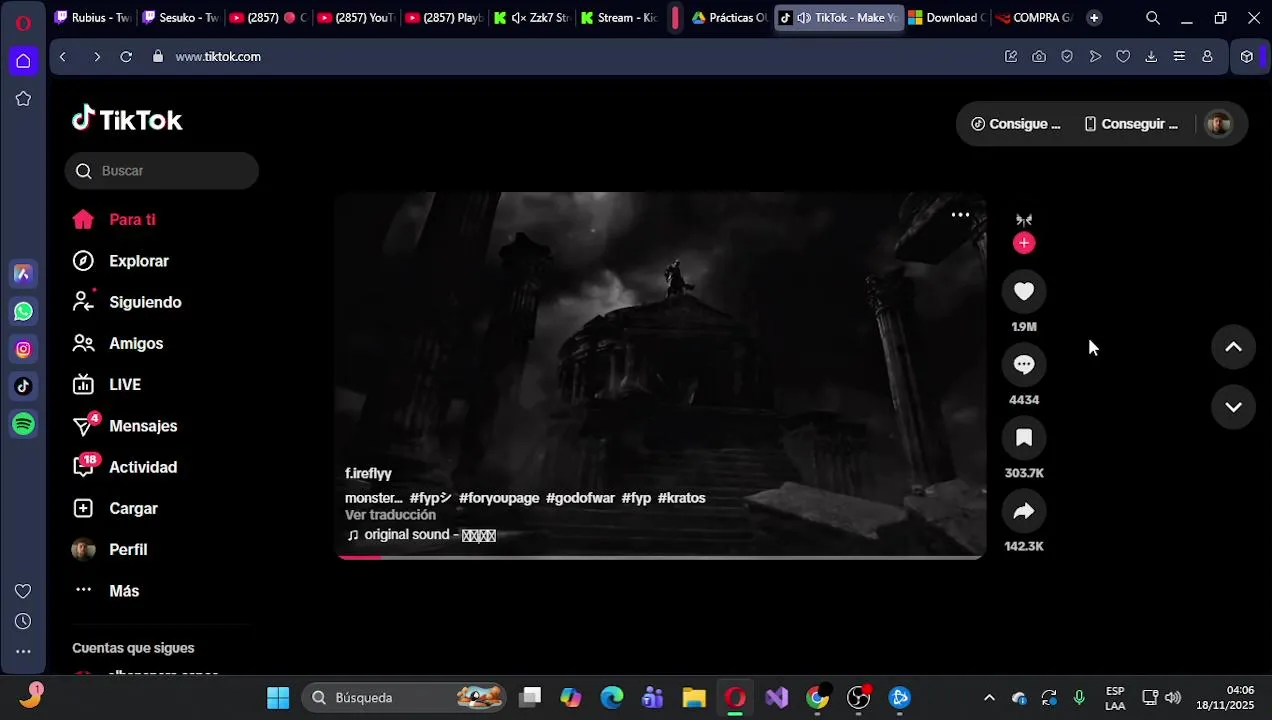Open sidebar three-dot settings
The width and height of the screenshot is (1272, 720).
(x=23, y=652)
